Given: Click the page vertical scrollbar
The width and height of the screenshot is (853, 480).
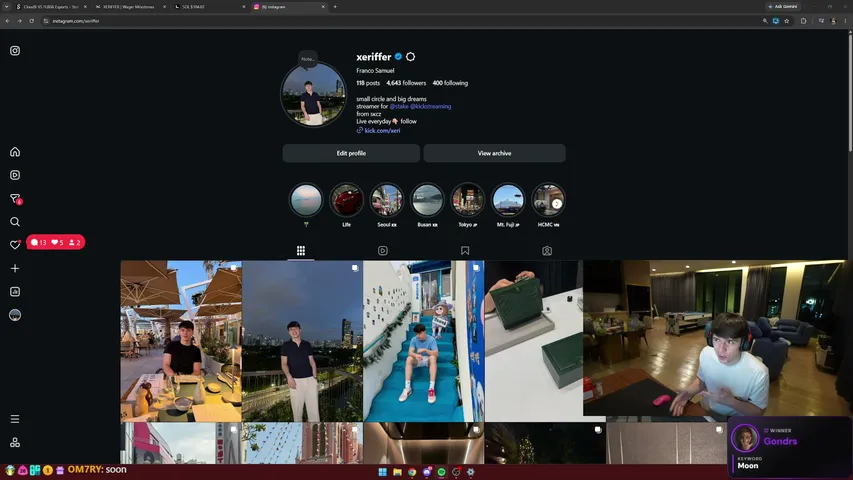Looking at the screenshot, I should (x=850, y=91).
